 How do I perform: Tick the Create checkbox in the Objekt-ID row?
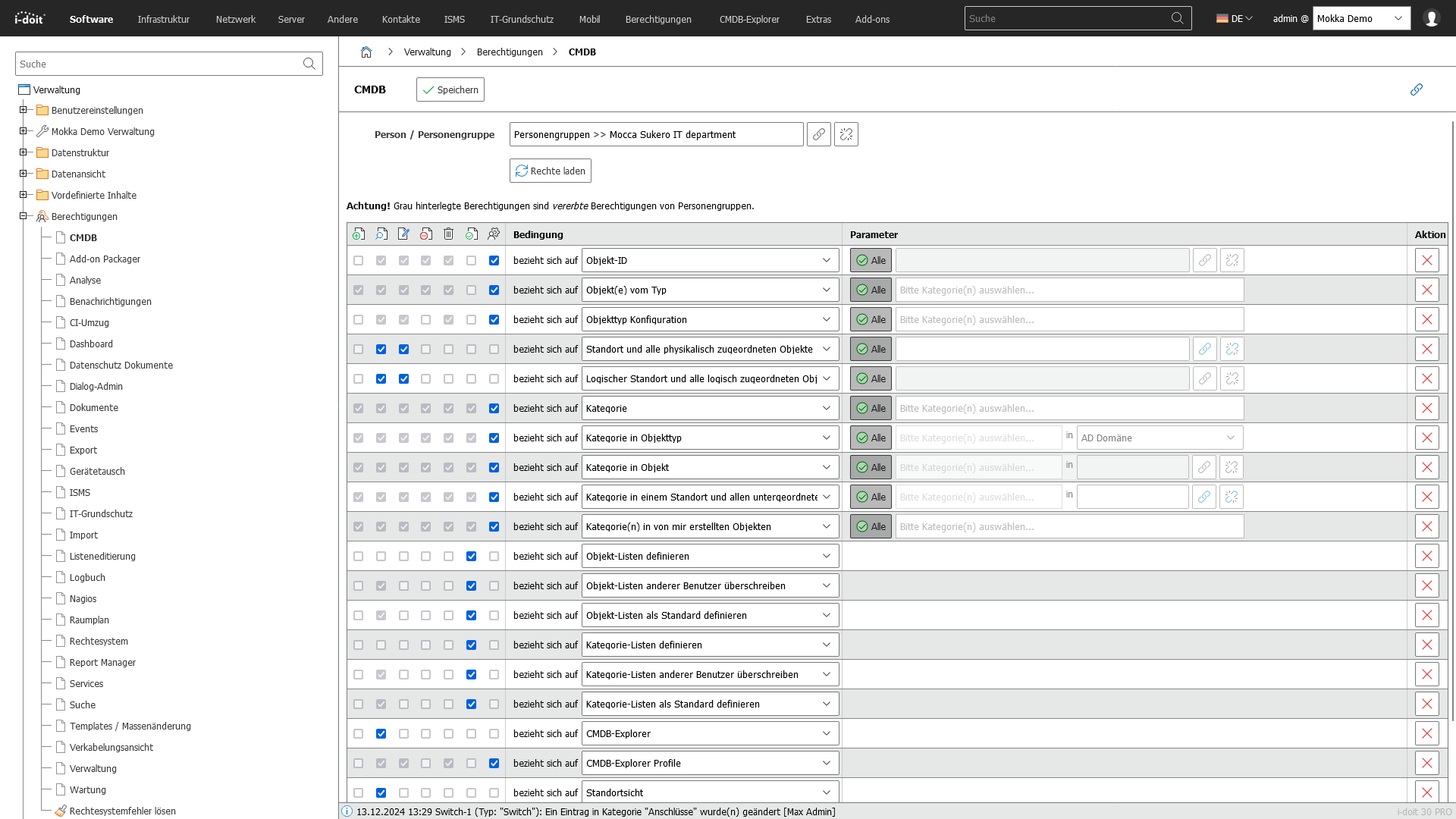pyautogui.click(x=359, y=260)
